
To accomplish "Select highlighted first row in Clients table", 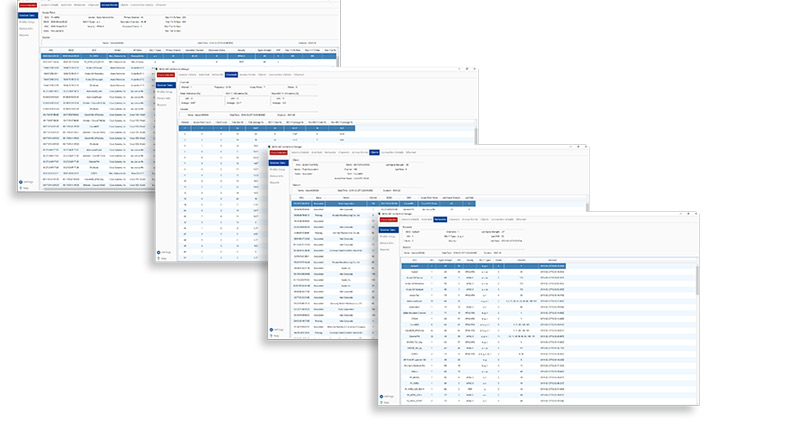I will pos(383,204).
